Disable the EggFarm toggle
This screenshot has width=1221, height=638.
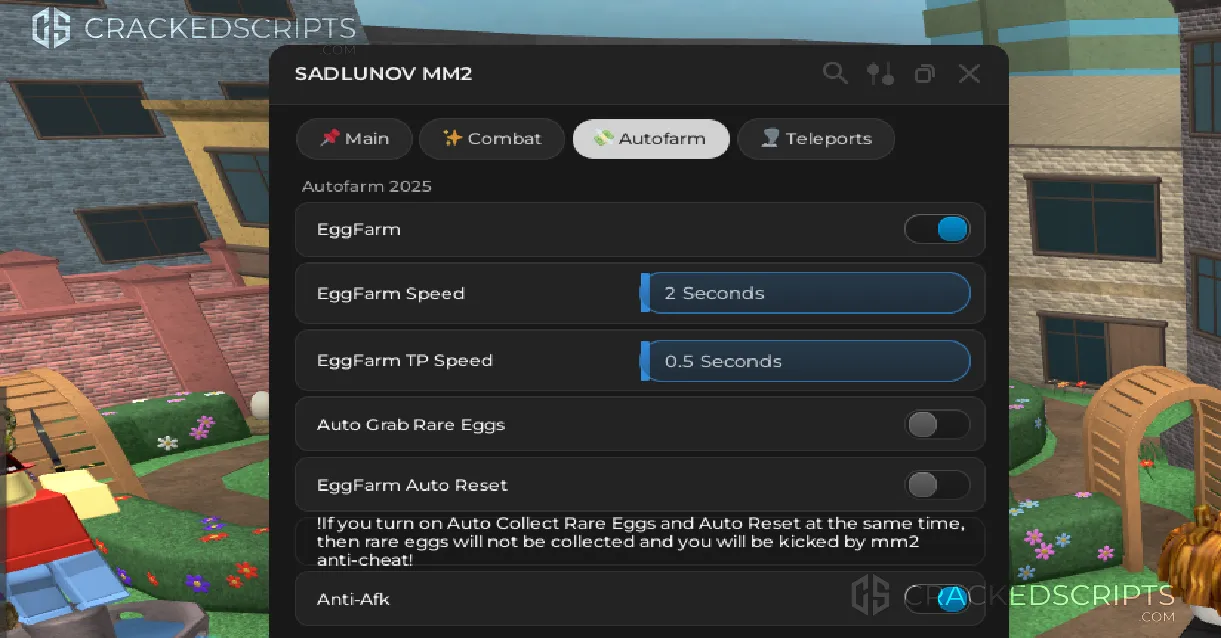pyautogui.click(x=937, y=230)
